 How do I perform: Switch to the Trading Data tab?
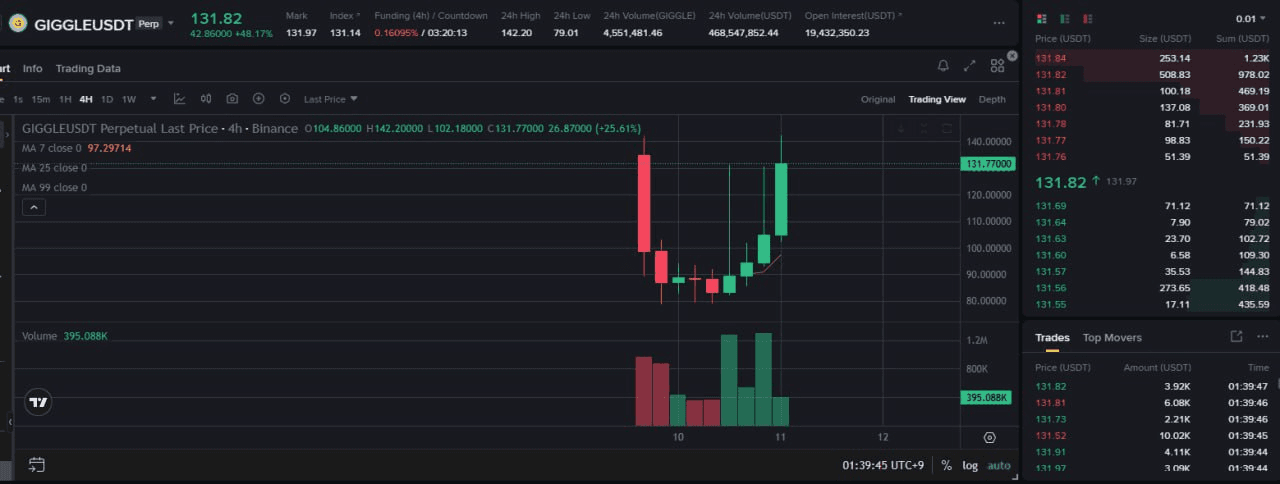[88, 68]
